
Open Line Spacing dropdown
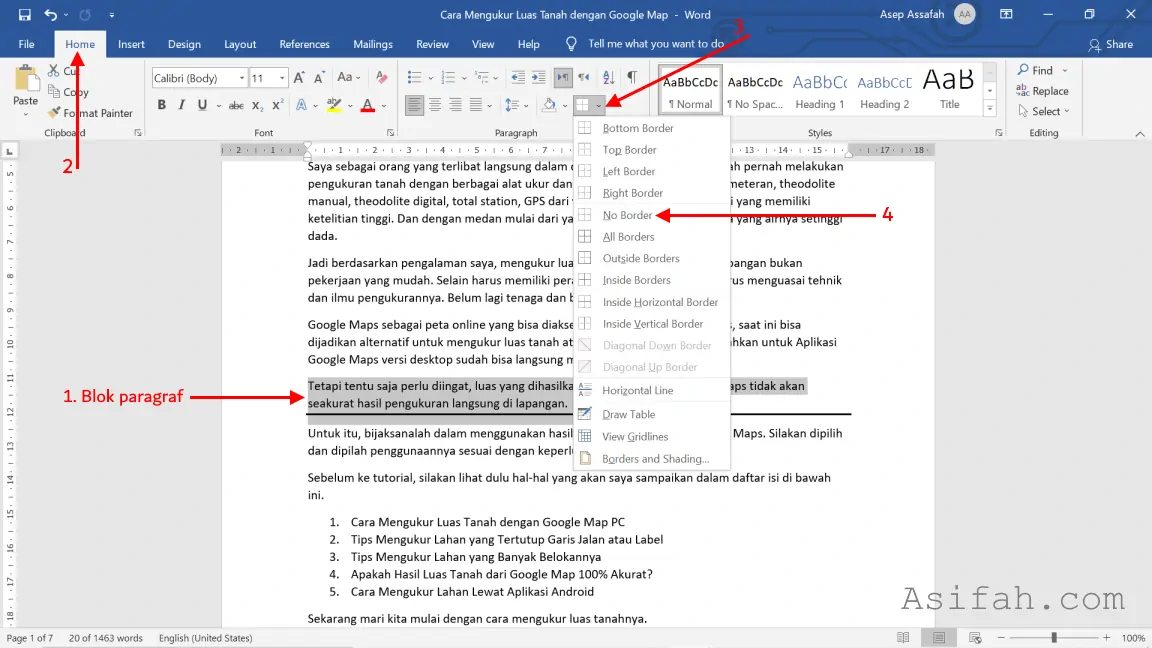coord(516,106)
